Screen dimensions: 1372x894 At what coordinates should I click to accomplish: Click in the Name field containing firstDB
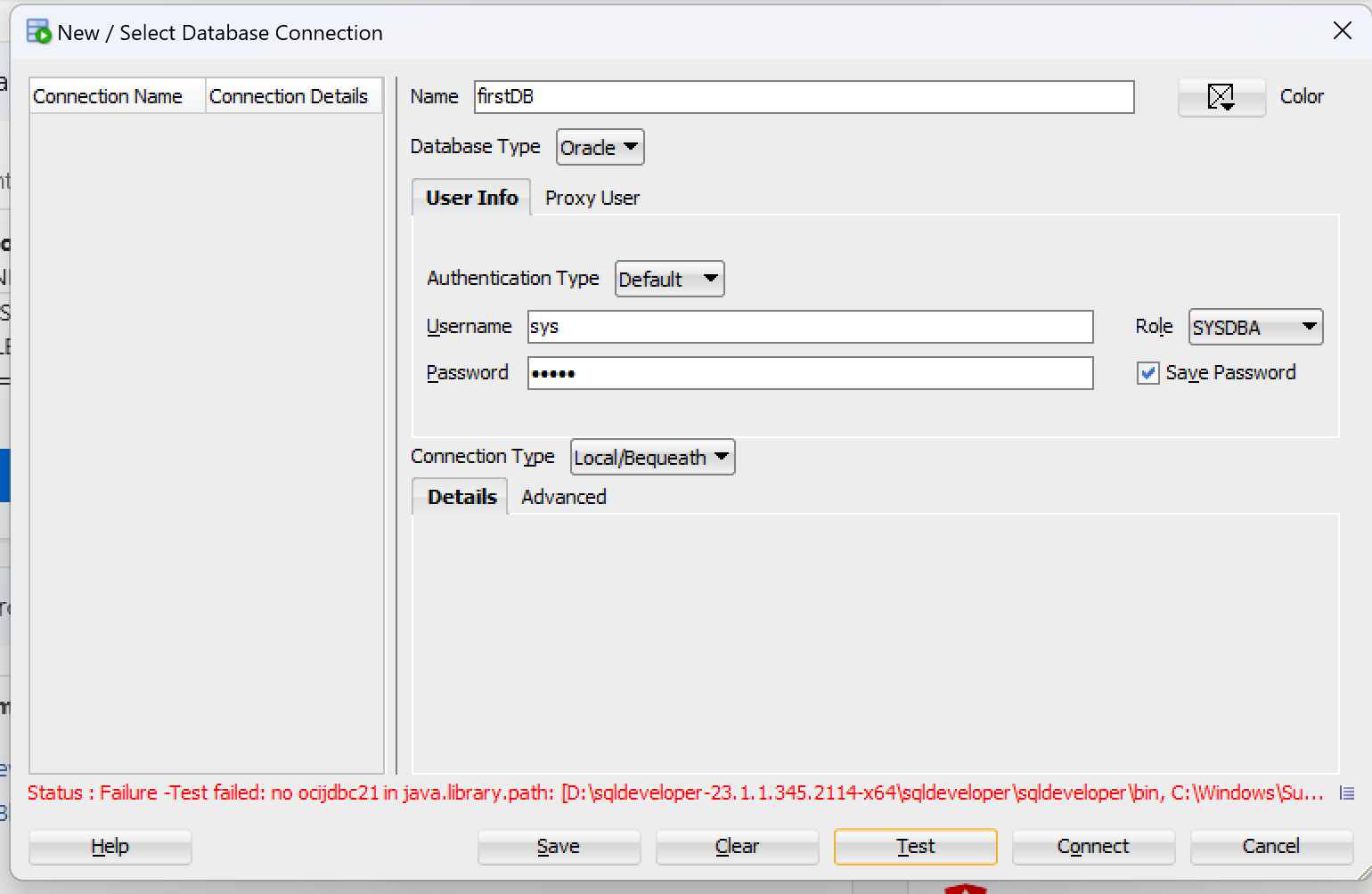(x=803, y=97)
